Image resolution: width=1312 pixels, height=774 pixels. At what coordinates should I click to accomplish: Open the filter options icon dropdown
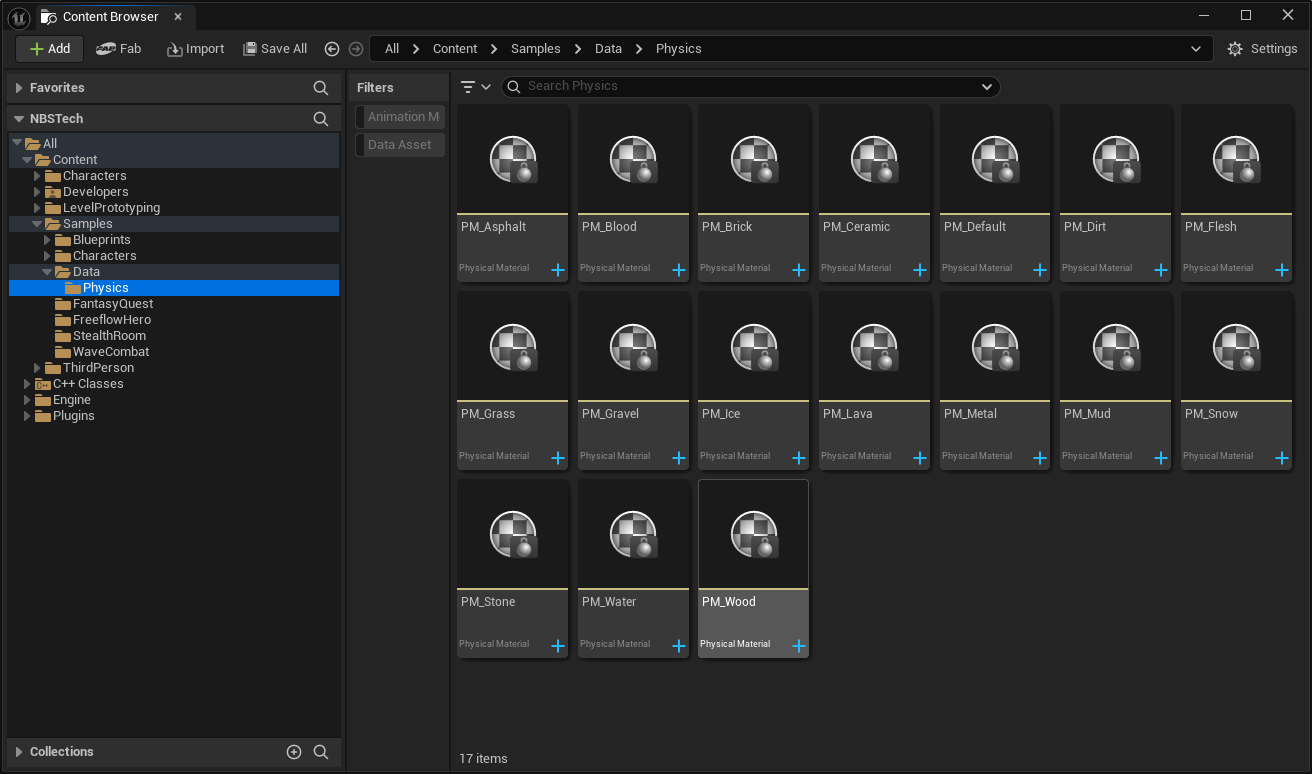(x=475, y=87)
